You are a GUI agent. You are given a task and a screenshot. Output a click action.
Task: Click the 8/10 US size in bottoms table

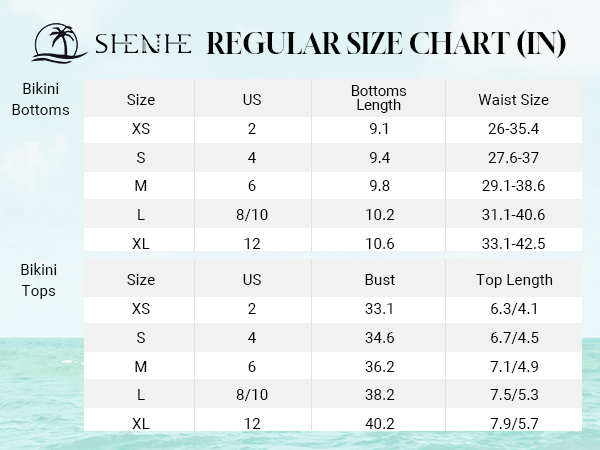[x=252, y=215]
